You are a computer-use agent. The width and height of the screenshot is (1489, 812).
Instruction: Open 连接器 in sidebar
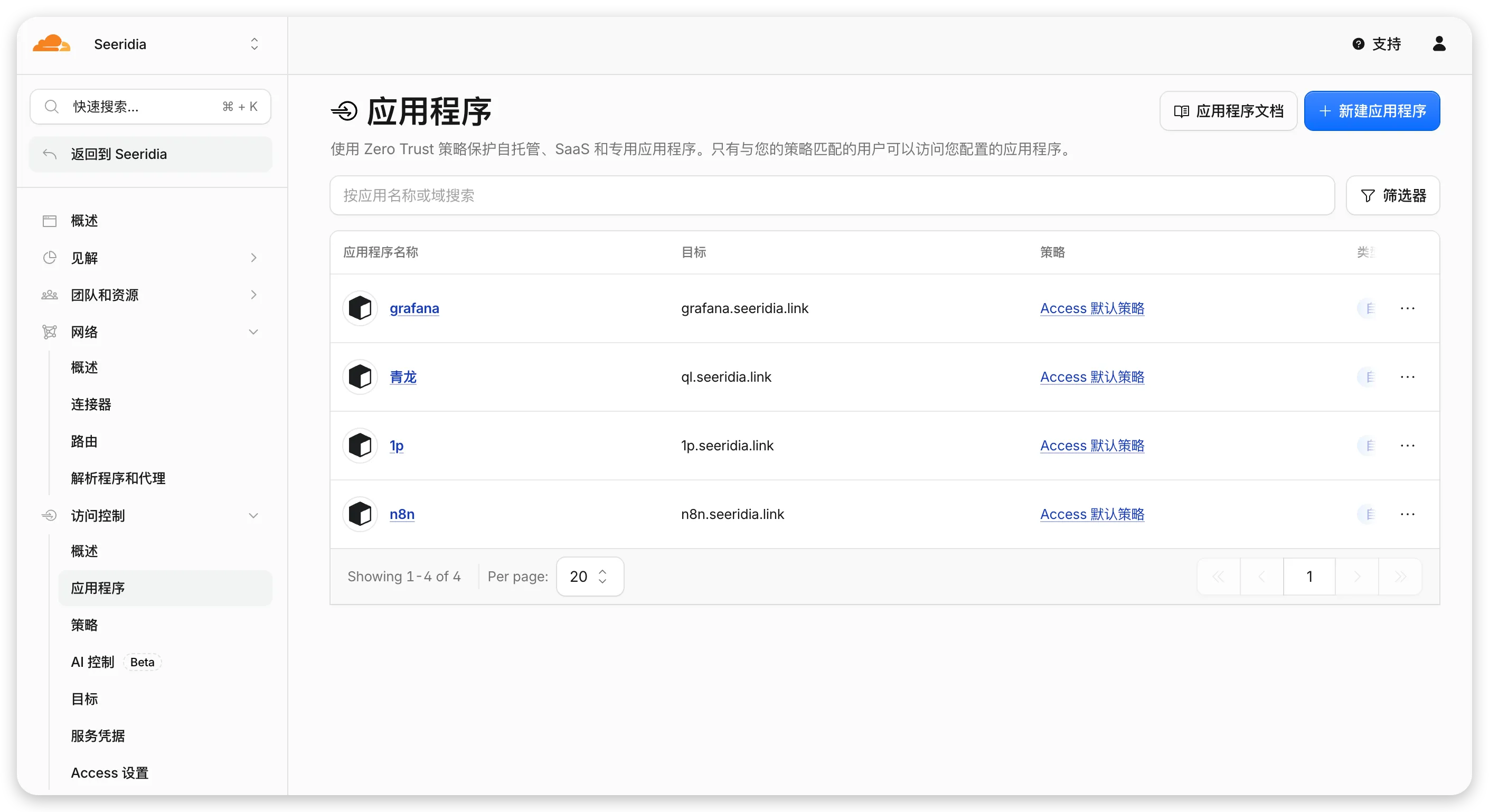point(91,404)
